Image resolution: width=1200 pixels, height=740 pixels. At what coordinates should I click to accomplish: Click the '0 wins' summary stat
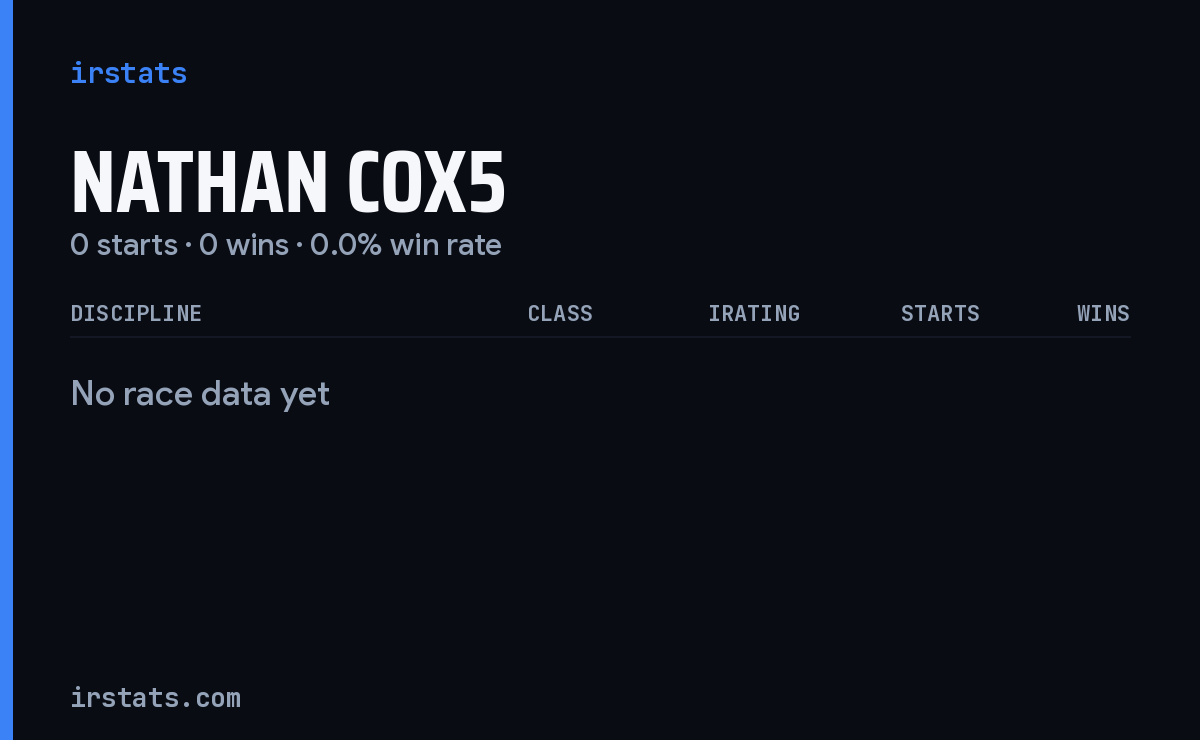244,245
